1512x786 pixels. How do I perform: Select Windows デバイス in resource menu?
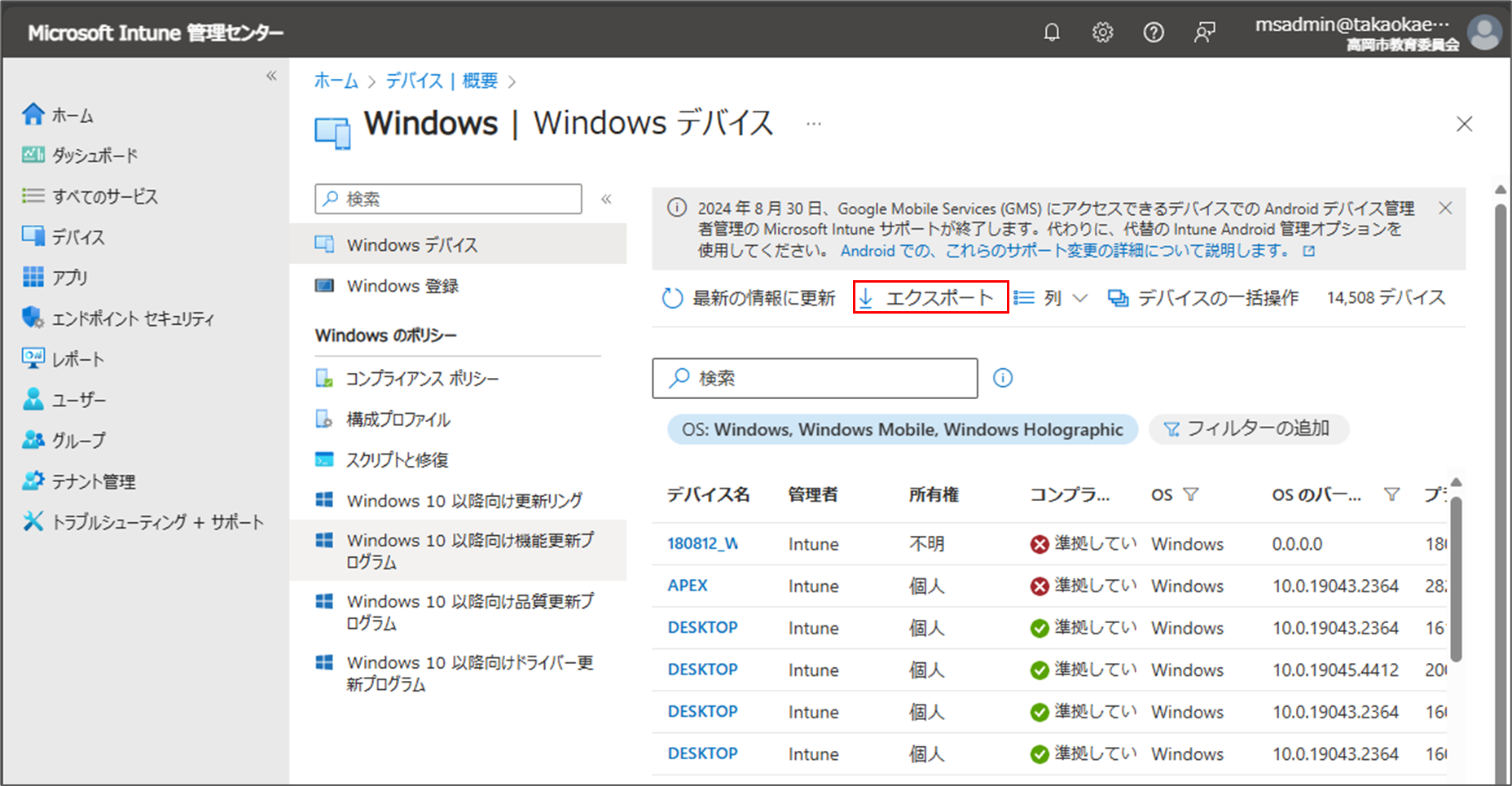click(458, 244)
